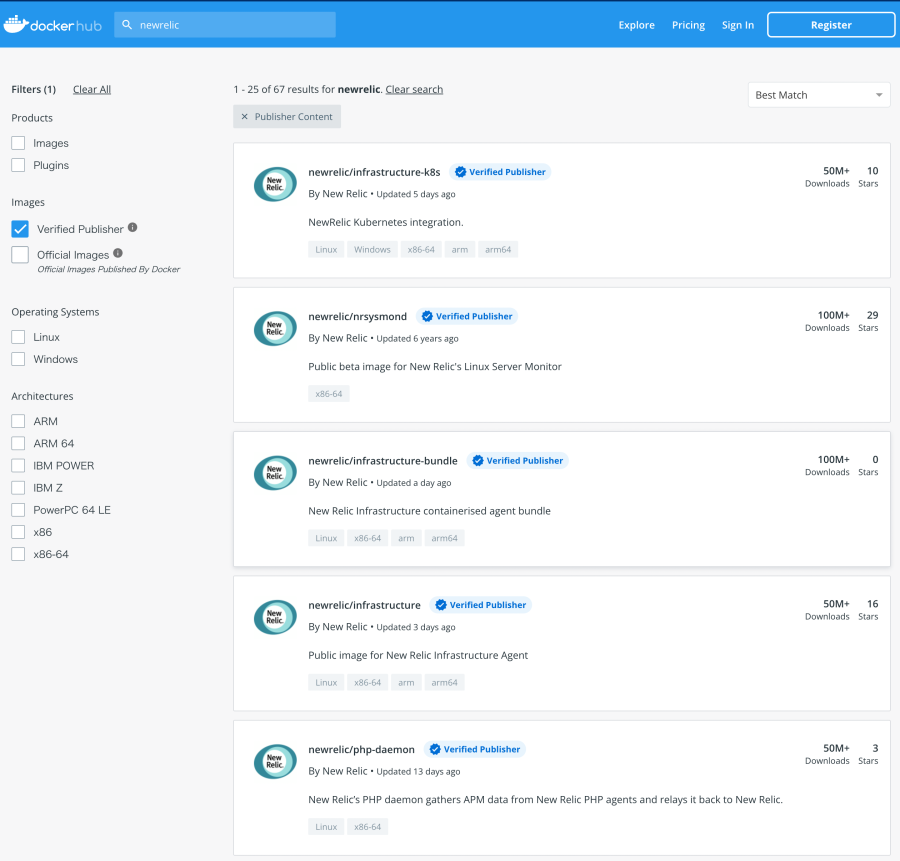The image size is (900, 861).
Task: Click the info icon next to Verified Publisher filter
Action: [x=132, y=228]
